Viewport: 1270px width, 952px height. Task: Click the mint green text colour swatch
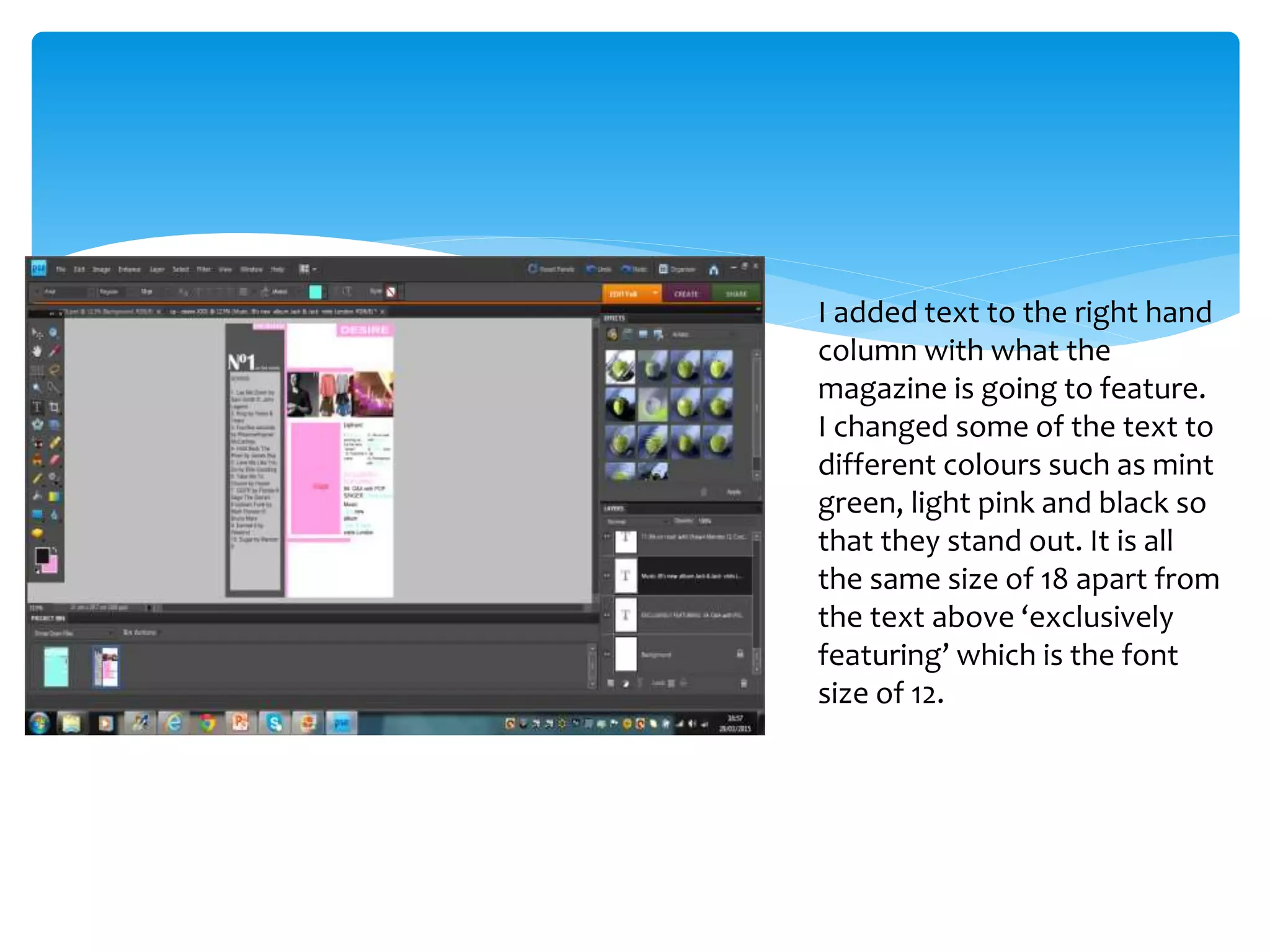point(315,292)
